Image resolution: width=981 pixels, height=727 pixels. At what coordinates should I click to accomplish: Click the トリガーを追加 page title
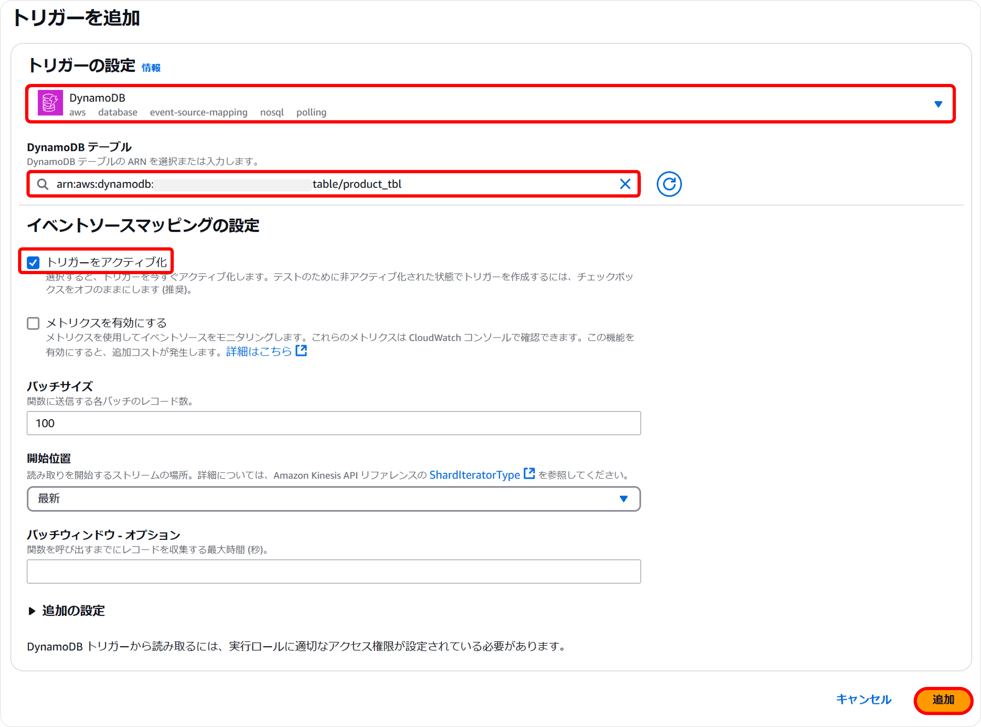pyautogui.click(x=76, y=18)
